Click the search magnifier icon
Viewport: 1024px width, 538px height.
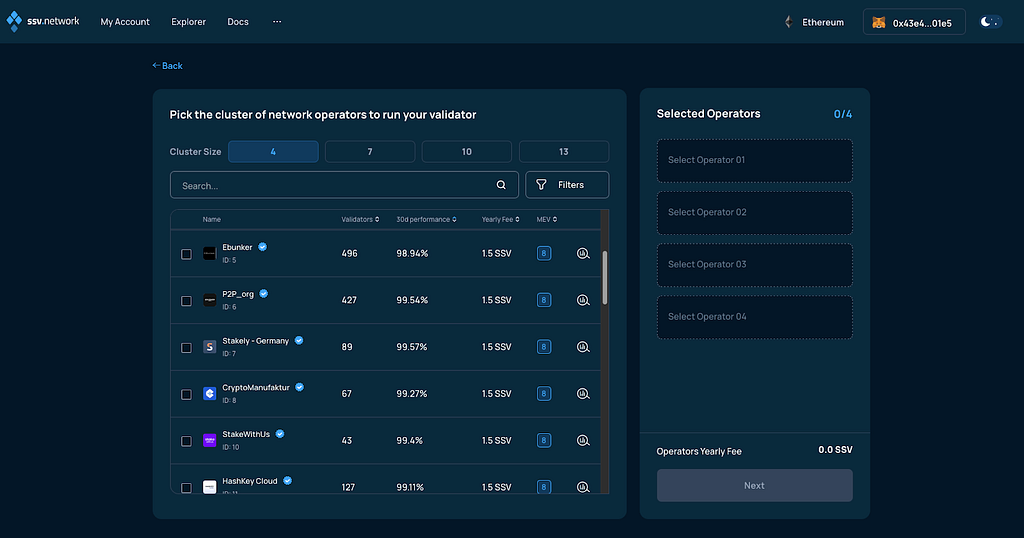[501, 185]
